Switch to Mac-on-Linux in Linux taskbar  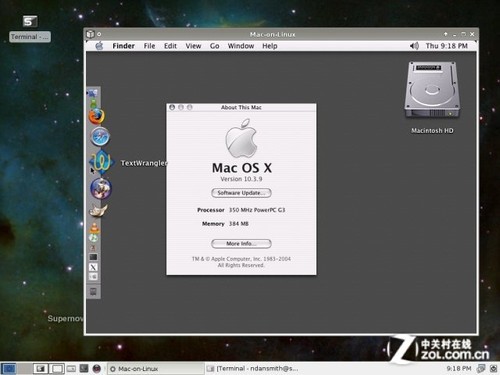pos(156,369)
